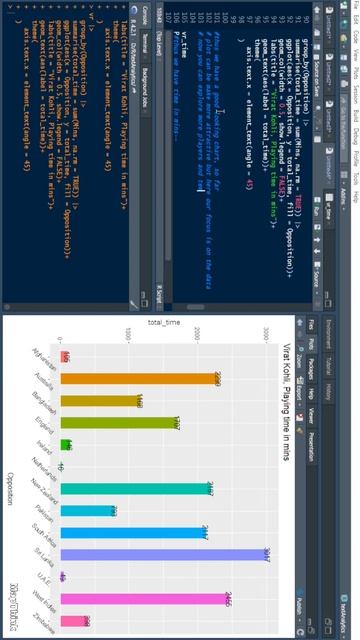Click the West Indies bar labeled 2466
Viewport: 360px width, 640px height.
tap(144, 599)
